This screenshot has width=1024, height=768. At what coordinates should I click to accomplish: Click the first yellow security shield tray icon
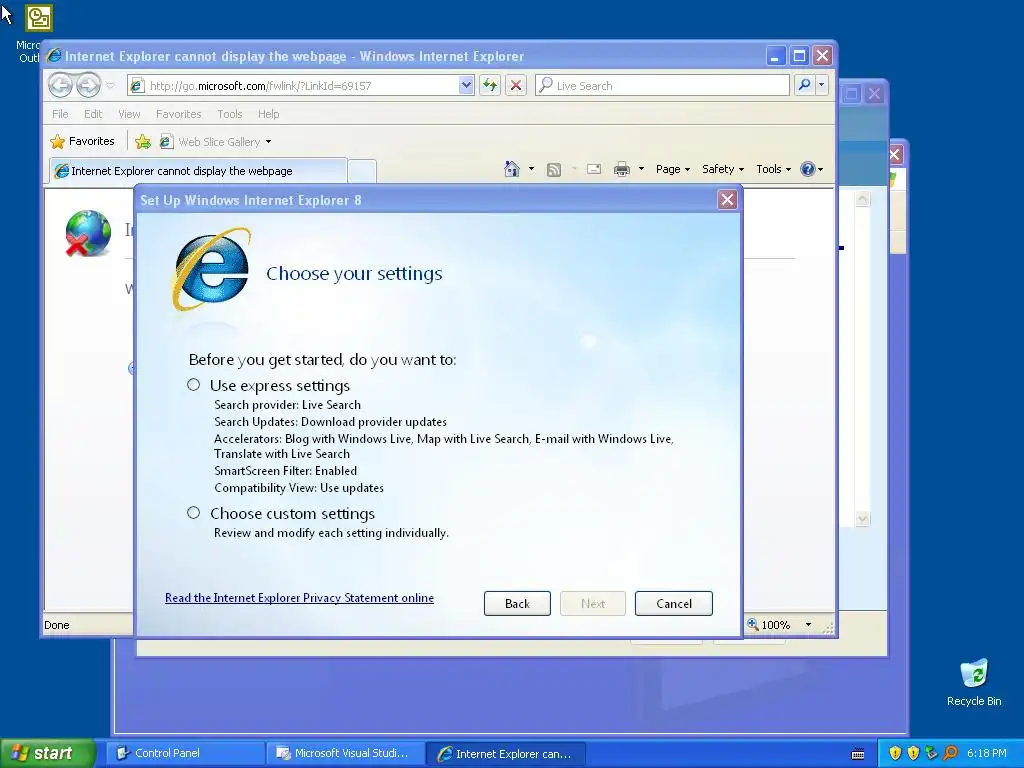coord(895,753)
